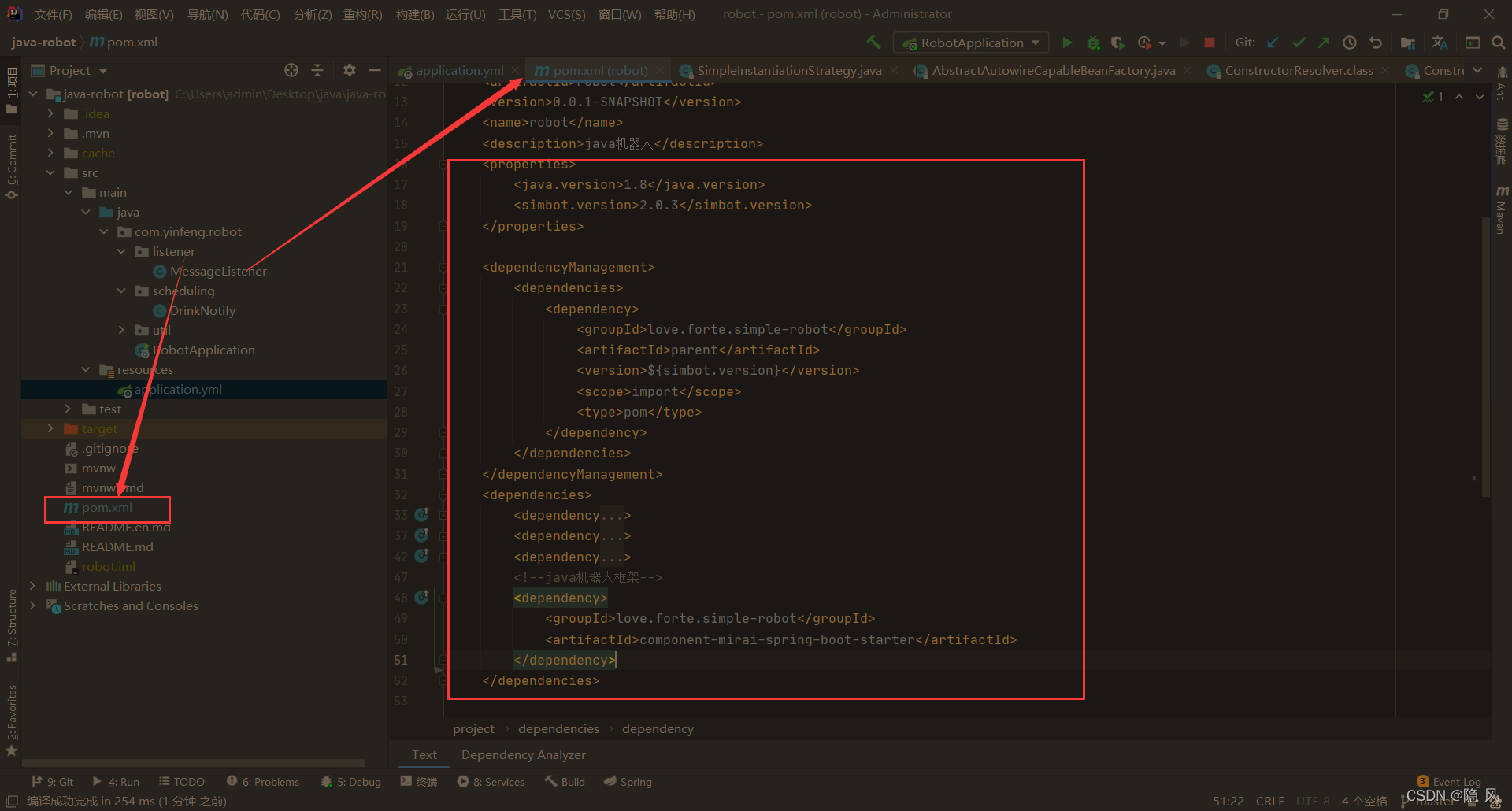Run with coverage shield icon
This screenshot has width=1512, height=811.
1117,43
